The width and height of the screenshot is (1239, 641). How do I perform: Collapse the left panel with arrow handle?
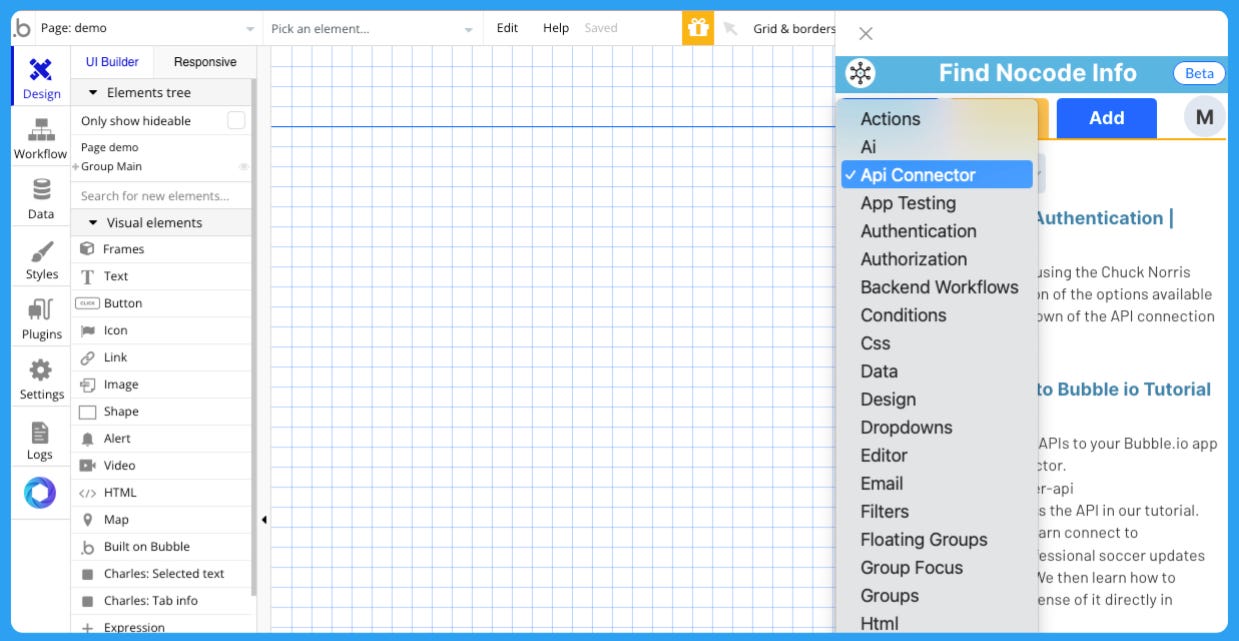pos(263,519)
